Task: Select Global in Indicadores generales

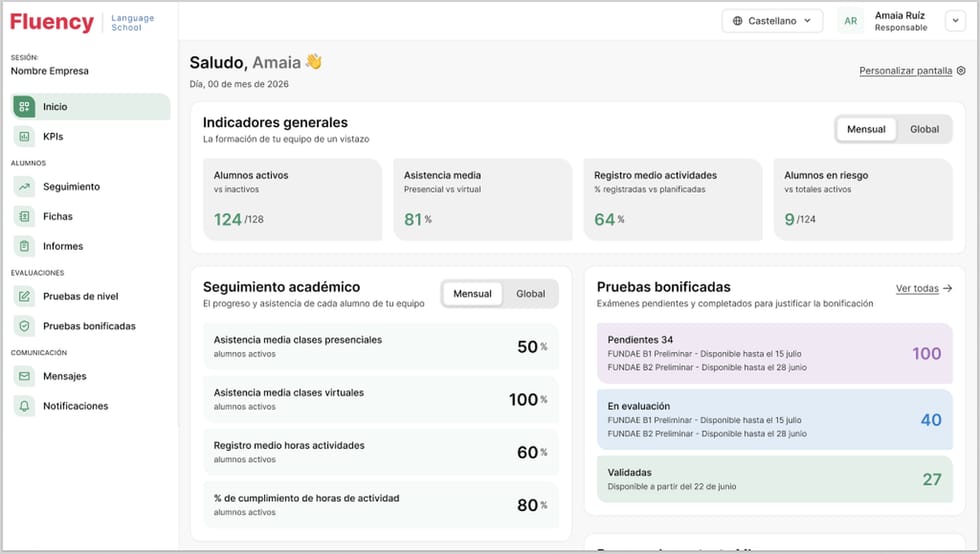Action: (924, 129)
